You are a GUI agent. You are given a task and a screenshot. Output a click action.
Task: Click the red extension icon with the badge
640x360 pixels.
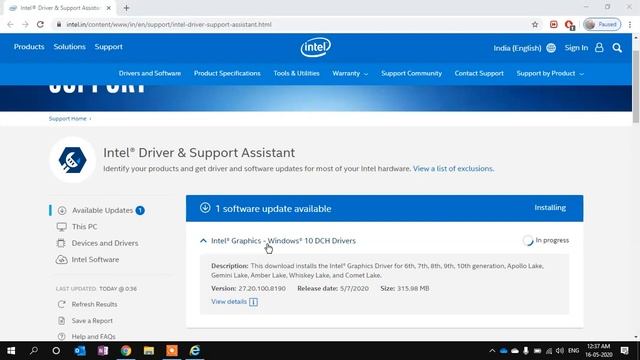point(569,25)
